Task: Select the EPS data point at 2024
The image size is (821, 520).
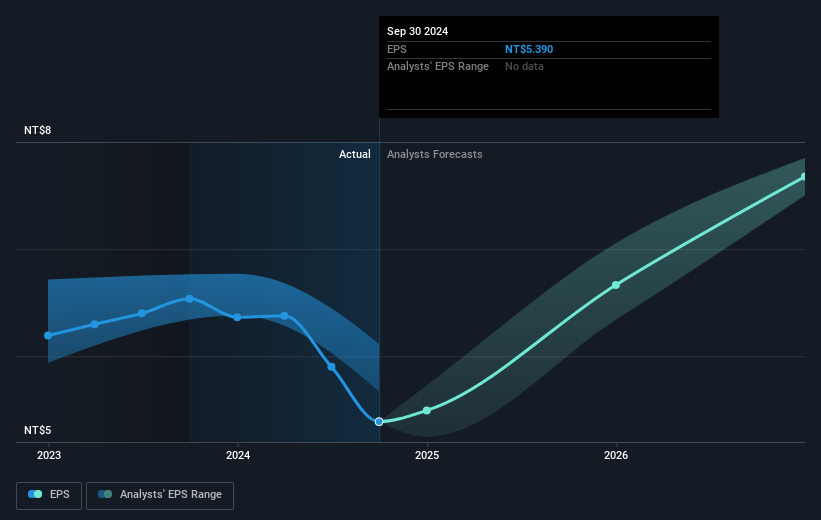Action: pos(237,317)
